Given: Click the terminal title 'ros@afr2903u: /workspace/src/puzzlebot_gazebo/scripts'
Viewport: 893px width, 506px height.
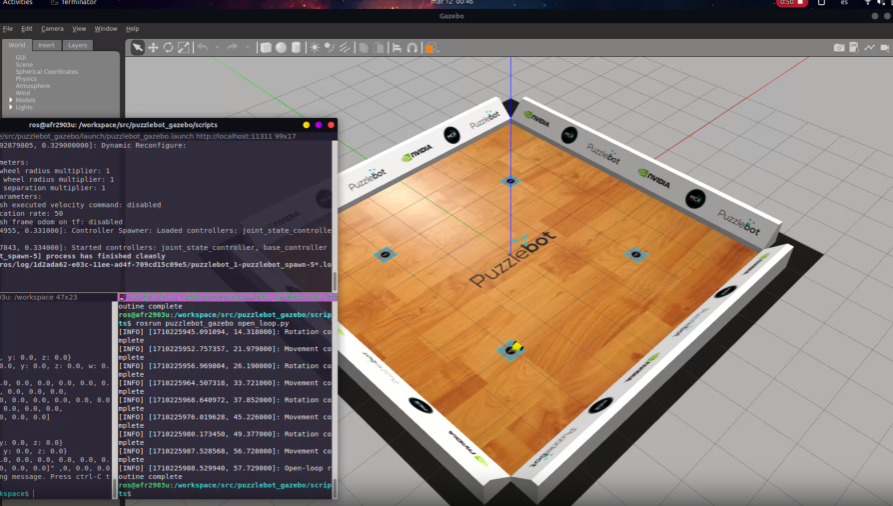Looking at the screenshot, I should [123, 125].
